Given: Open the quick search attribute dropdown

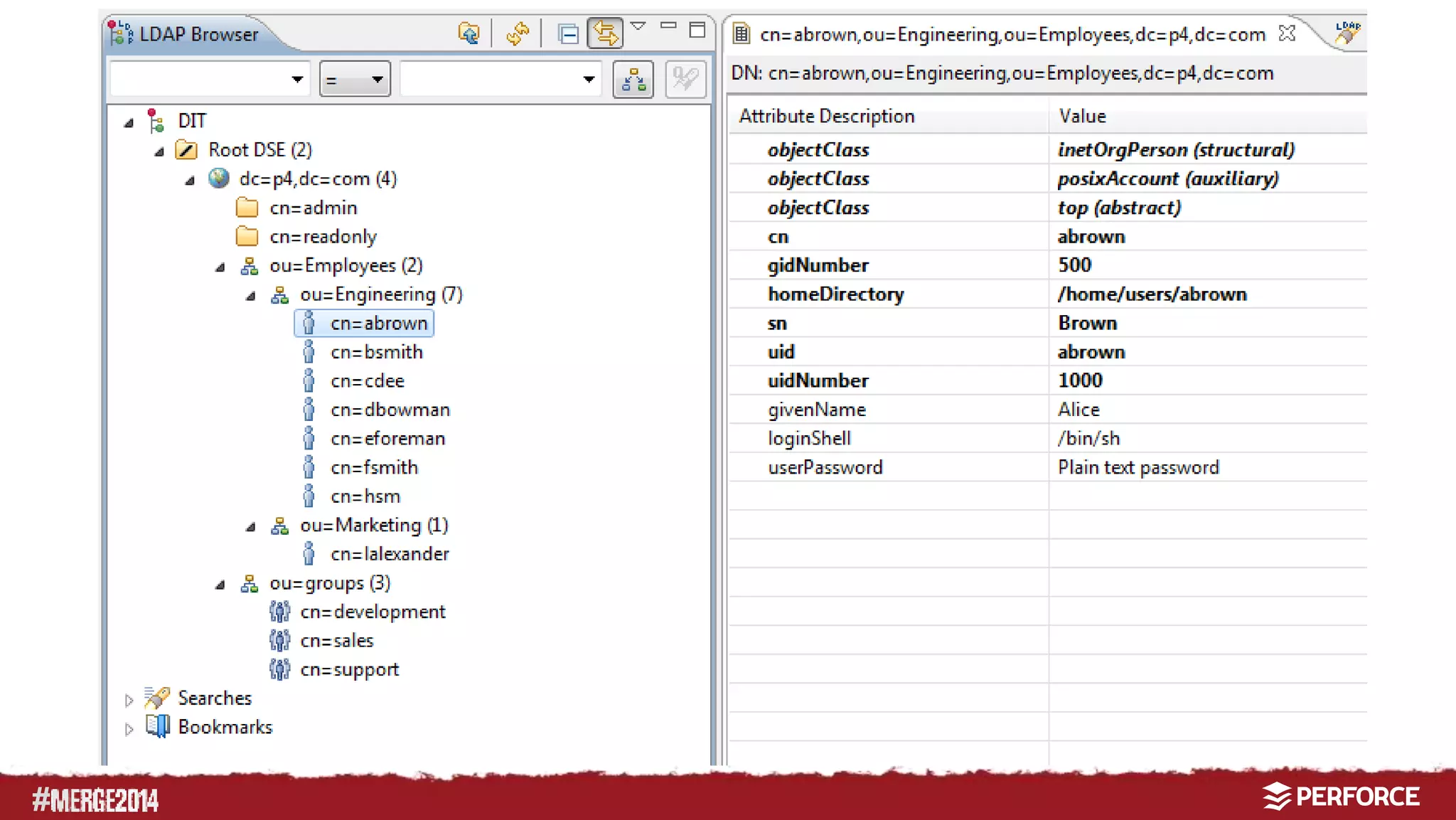Looking at the screenshot, I should tap(297, 79).
